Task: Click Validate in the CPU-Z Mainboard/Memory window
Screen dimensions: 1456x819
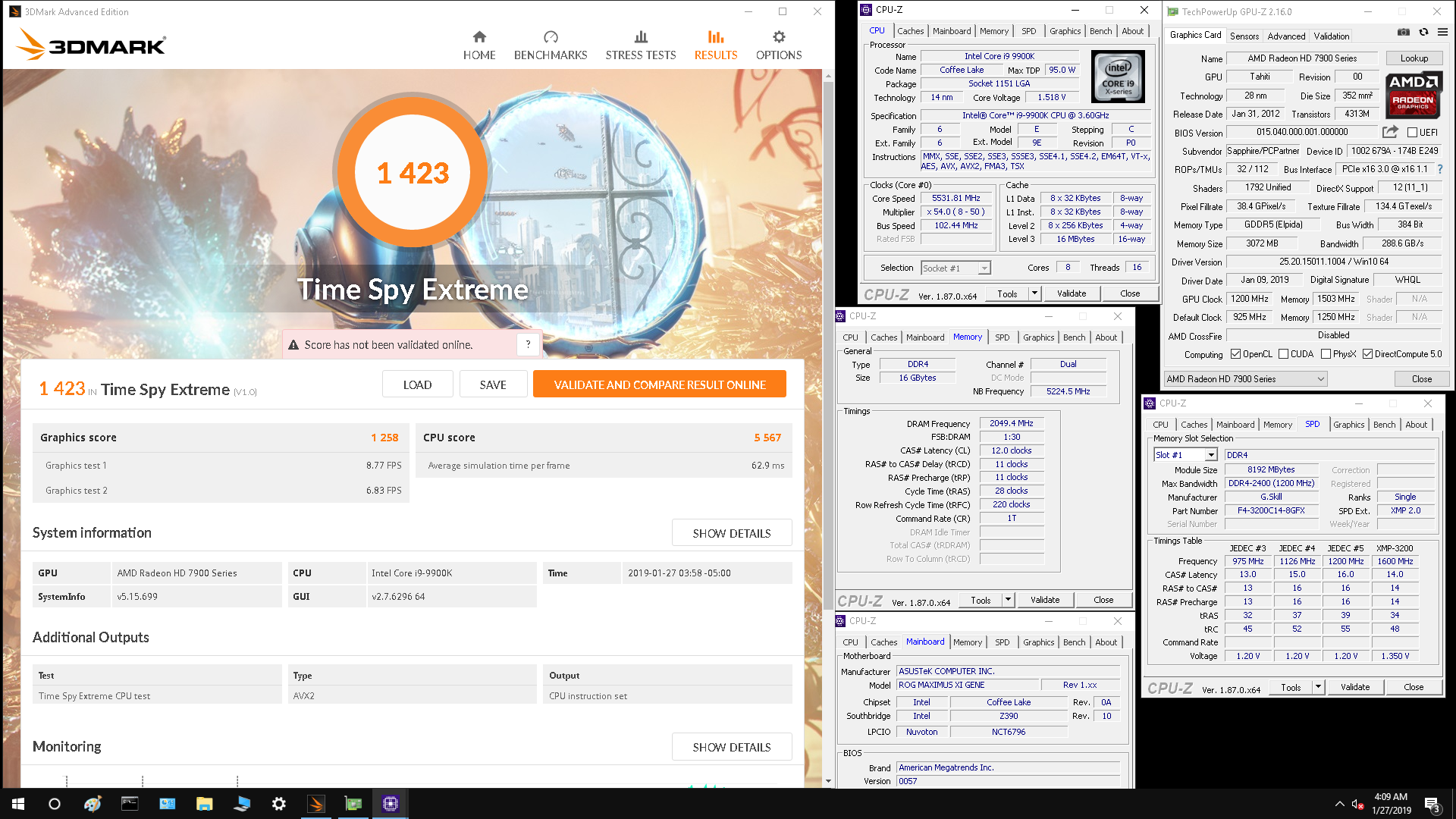Action: click(1045, 600)
